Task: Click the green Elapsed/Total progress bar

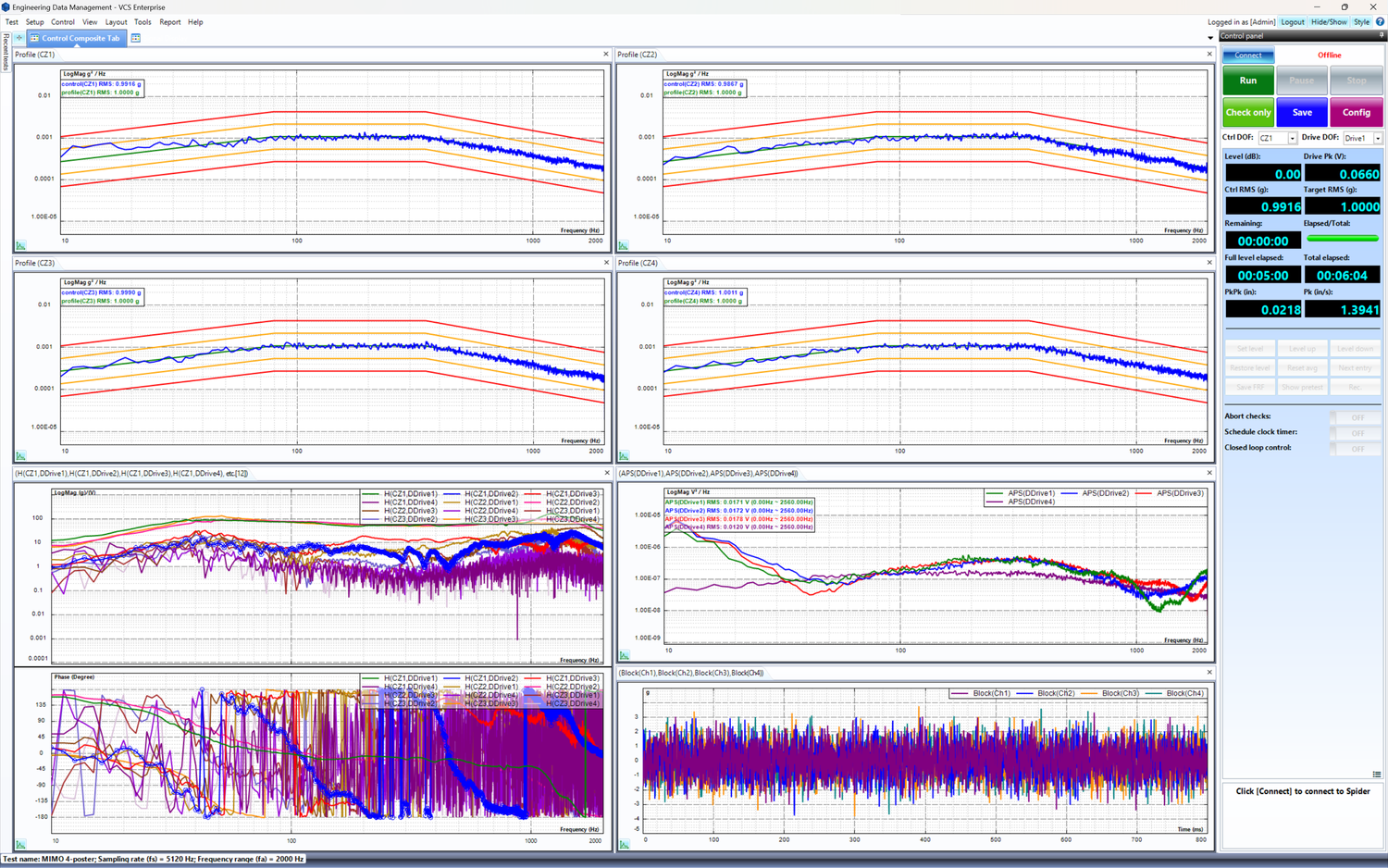Action: click(x=1343, y=238)
